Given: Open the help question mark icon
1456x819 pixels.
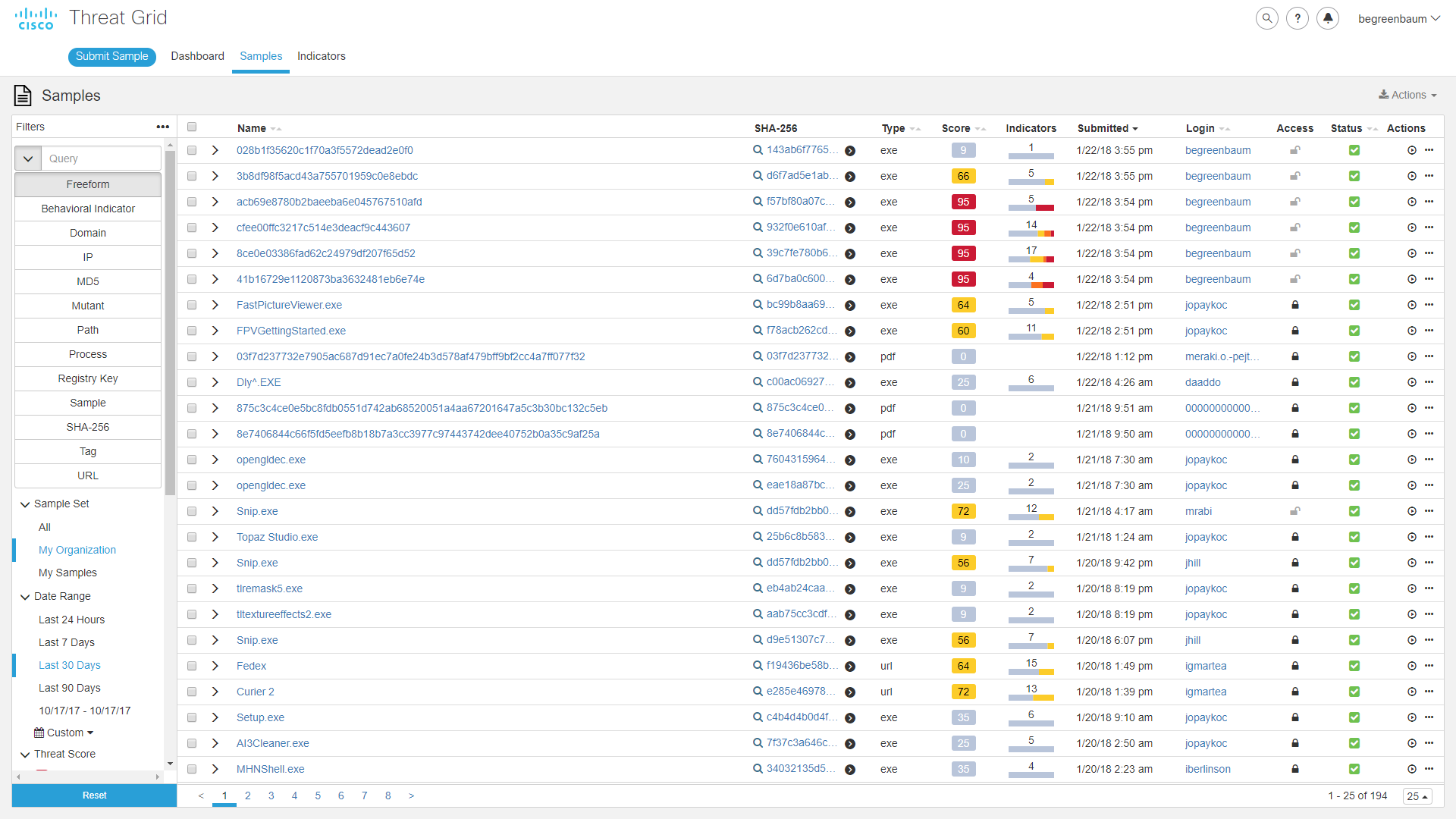Looking at the screenshot, I should tap(1298, 18).
